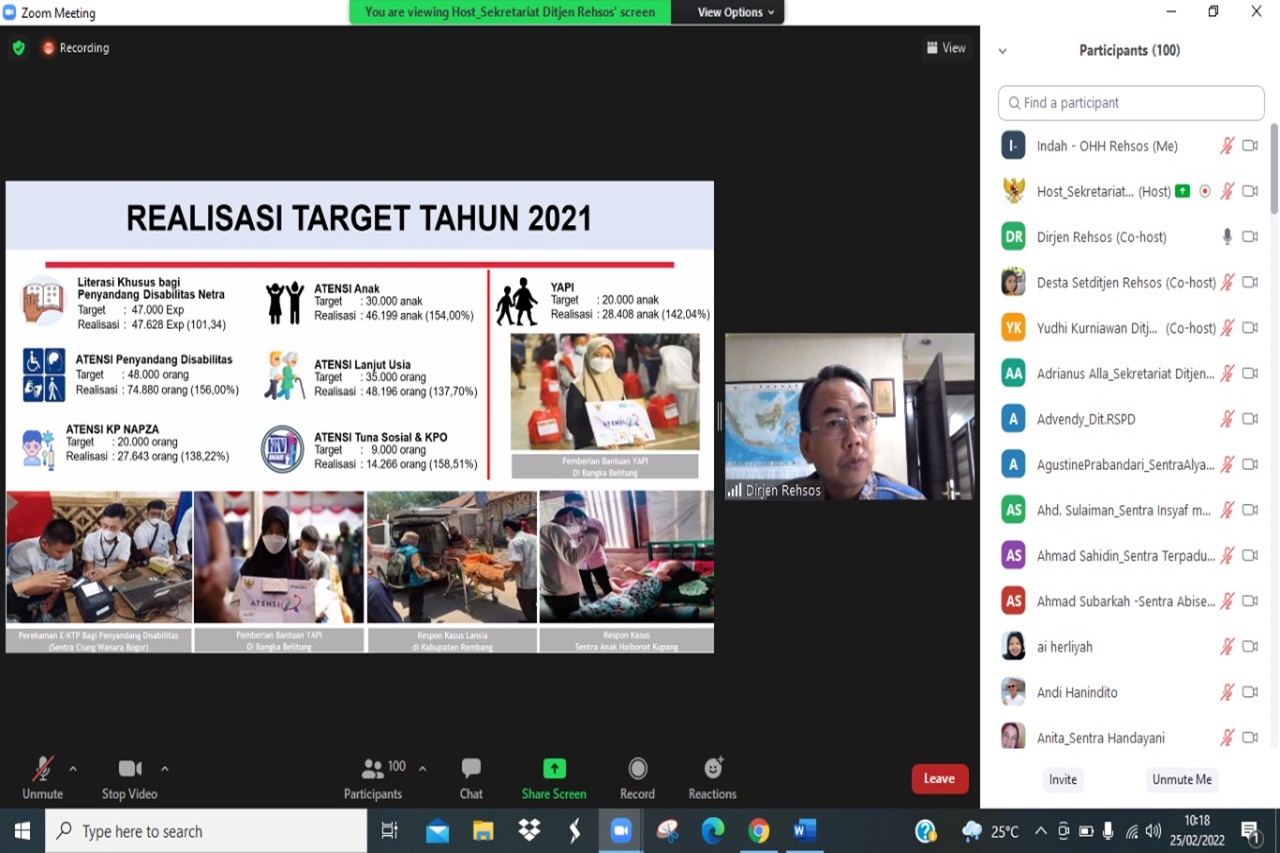Click the Invite button
This screenshot has width=1280, height=853.
point(1063,780)
